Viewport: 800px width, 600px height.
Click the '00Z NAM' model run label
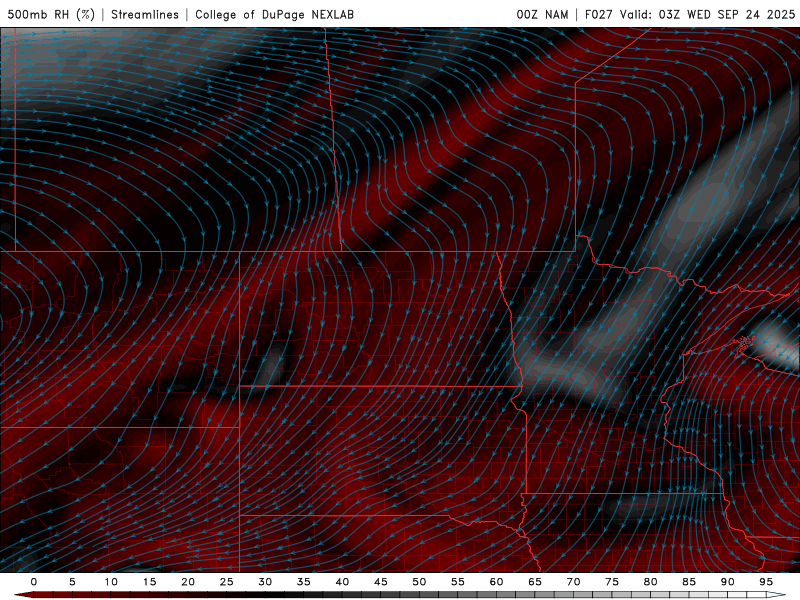(x=542, y=14)
